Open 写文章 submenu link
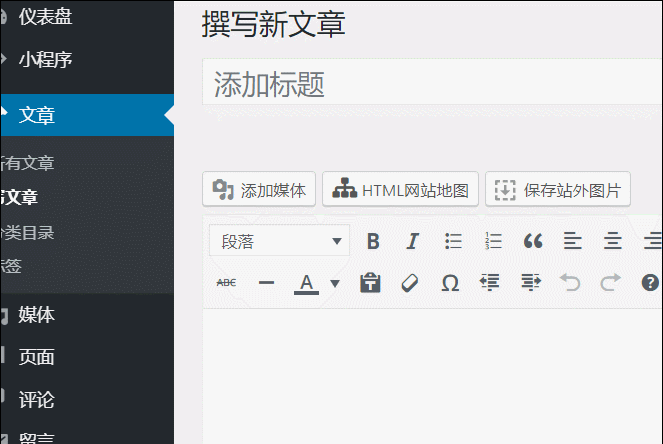The height and width of the screenshot is (444, 663). [x=19, y=197]
